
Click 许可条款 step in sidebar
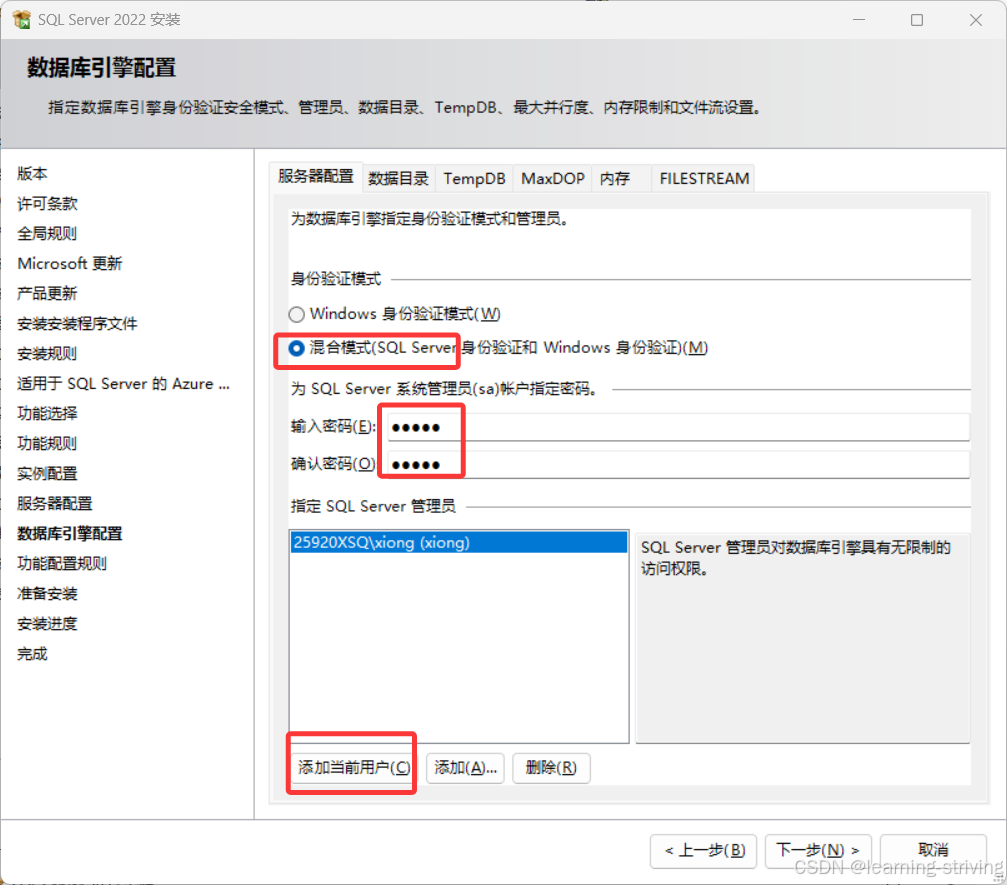[47, 204]
